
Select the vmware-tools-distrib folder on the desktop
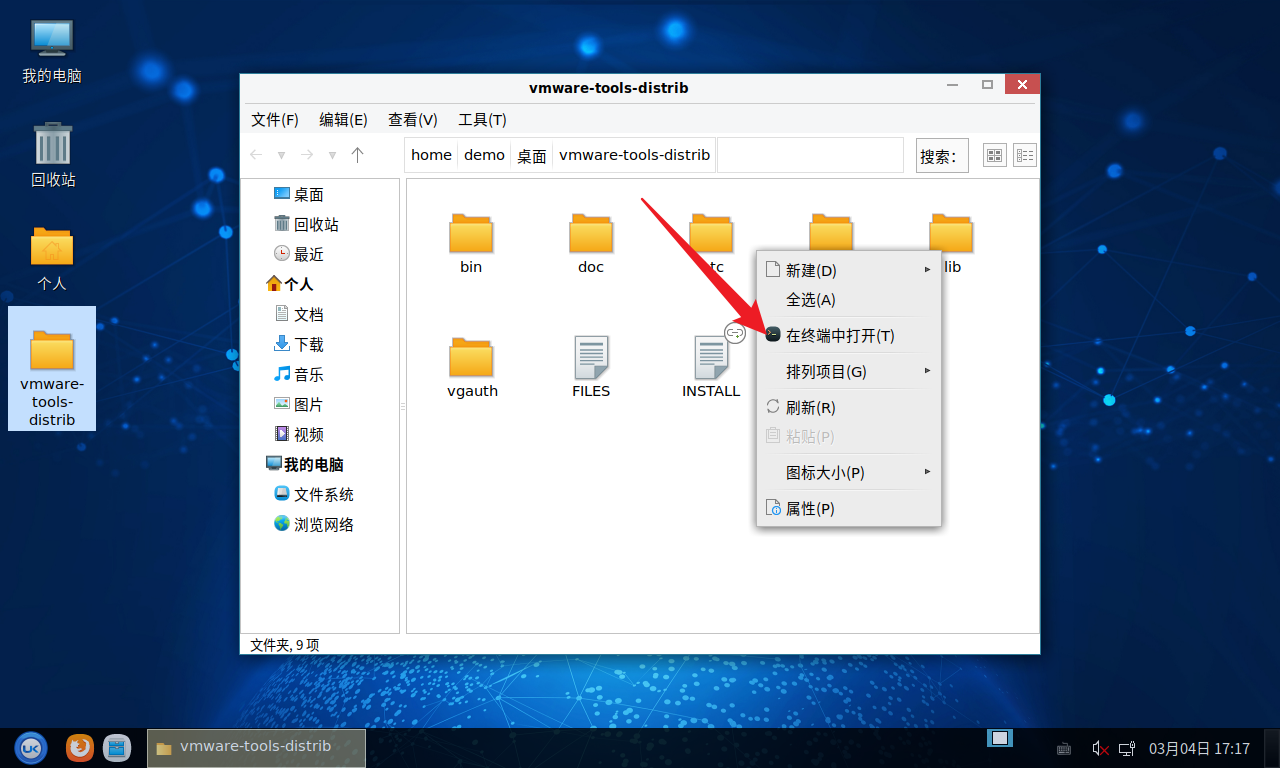52,369
